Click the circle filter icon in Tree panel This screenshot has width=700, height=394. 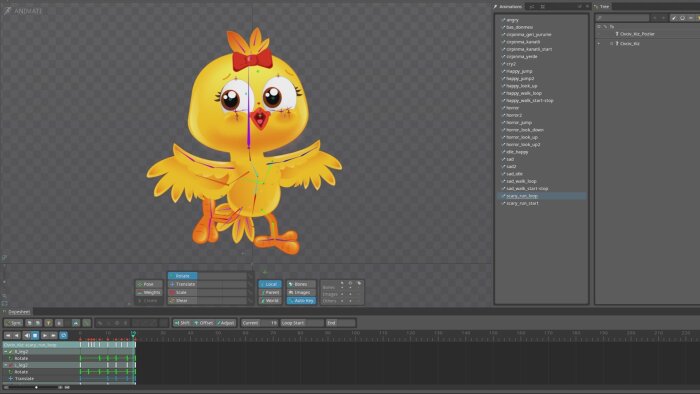(683, 18)
